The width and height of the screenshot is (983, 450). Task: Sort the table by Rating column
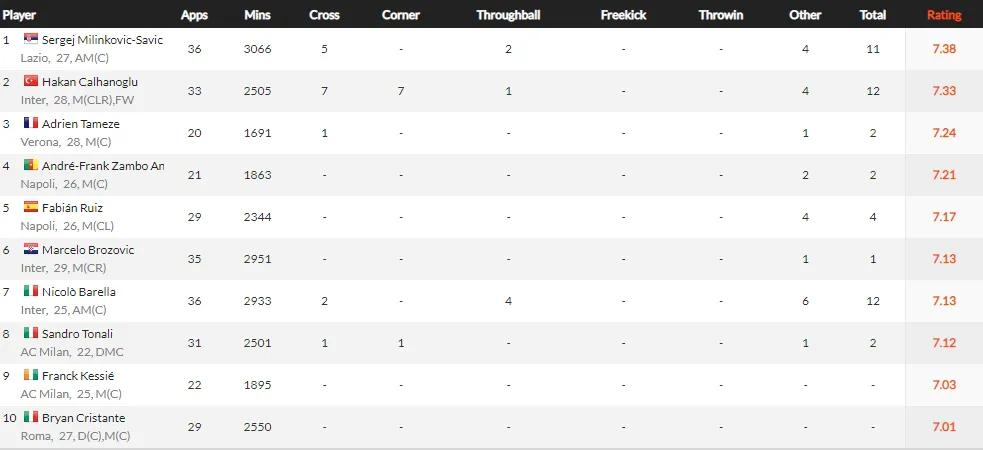944,15
